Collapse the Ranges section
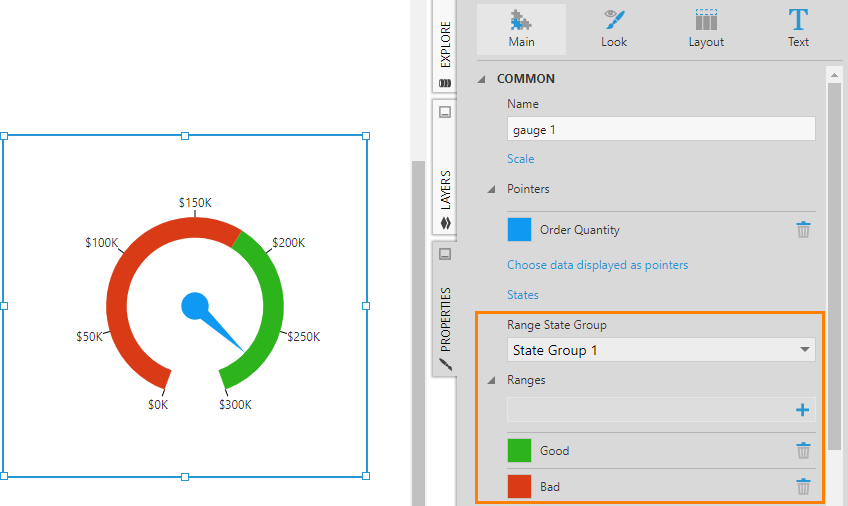Screen dimensions: 848x506 [x=491, y=381]
